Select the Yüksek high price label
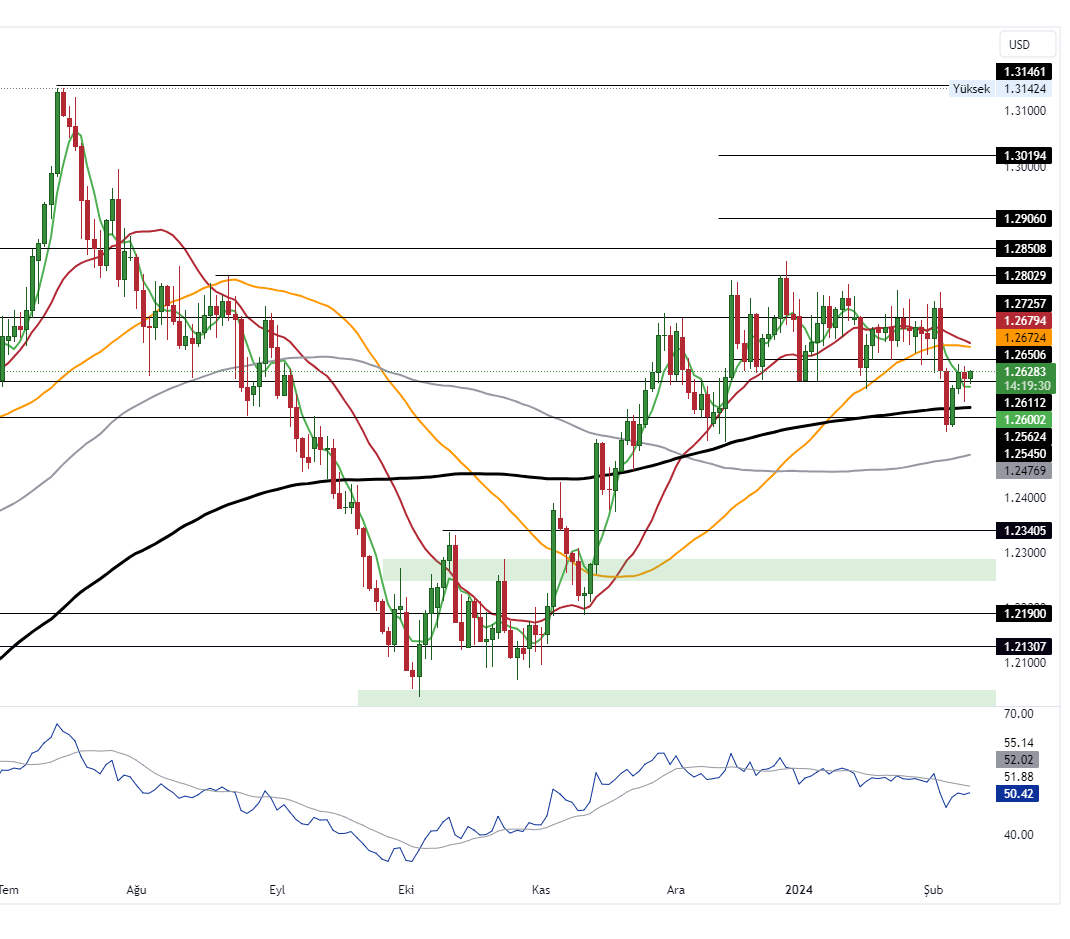 971,89
